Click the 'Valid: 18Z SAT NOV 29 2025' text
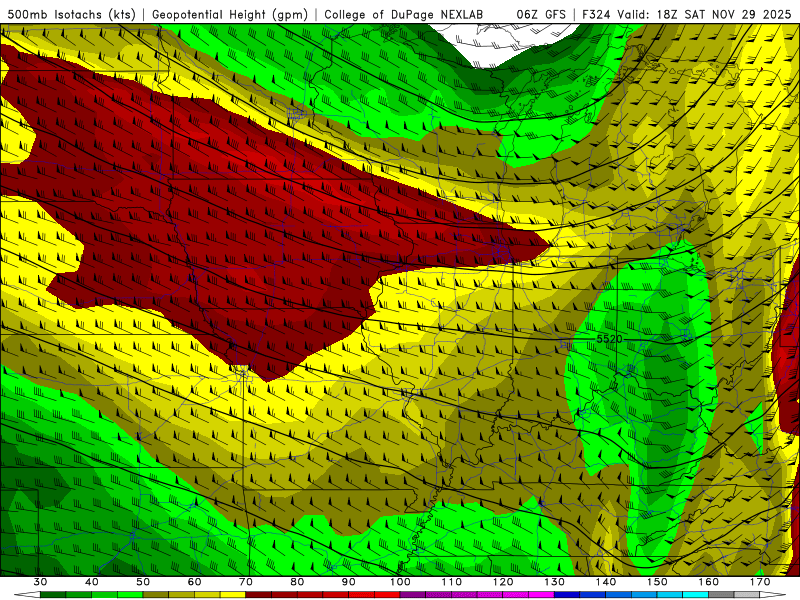 pos(704,15)
